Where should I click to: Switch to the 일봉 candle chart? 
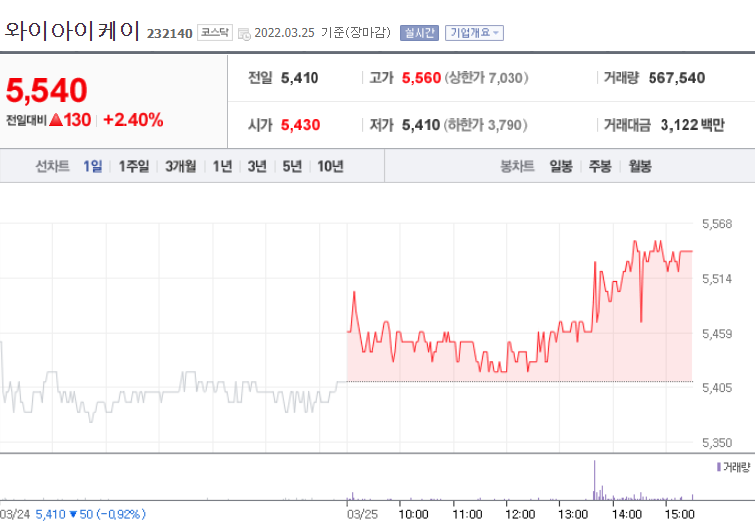click(x=561, y=166)
